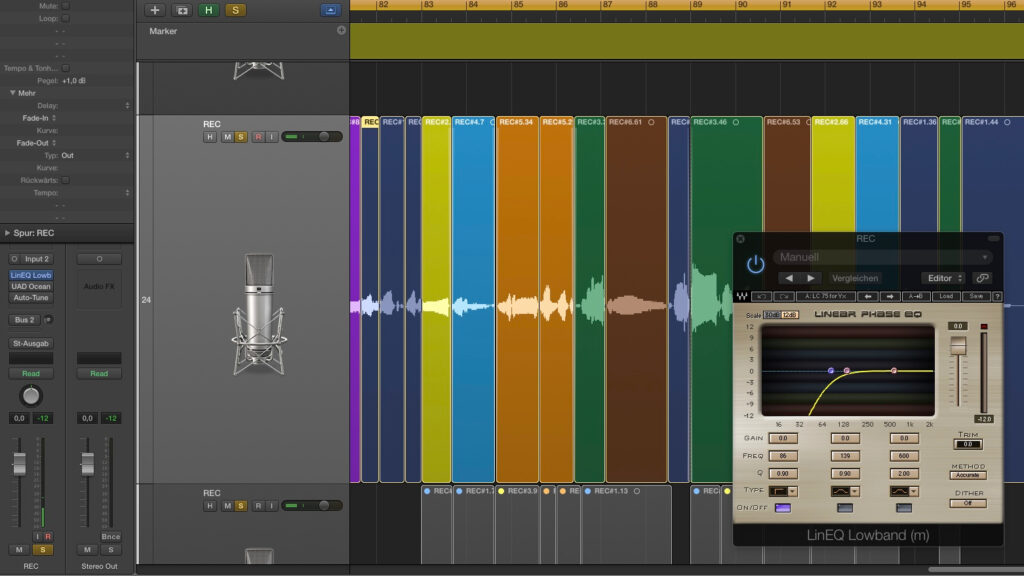Toggle the Mute checkbox in region inspector
The image size is (1024, 576).
[x=66, y=6]
